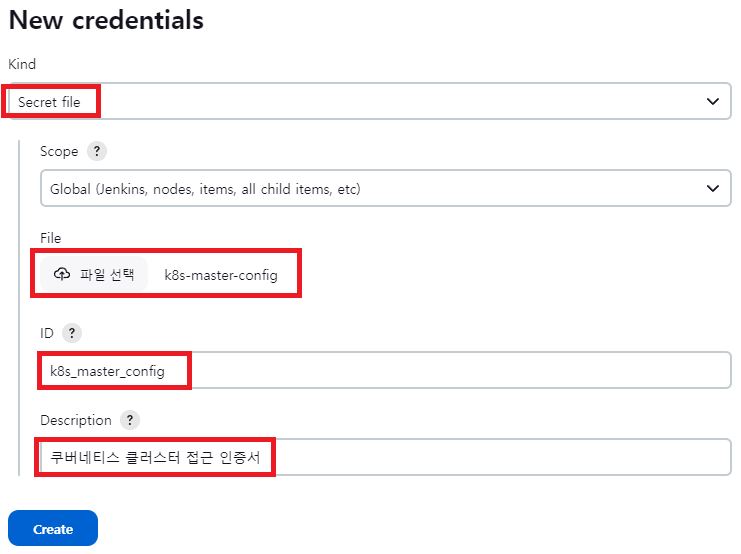Open the 'Secret file' Kind selector
This screenshot has height=554, width=741.
pos(370,101)
